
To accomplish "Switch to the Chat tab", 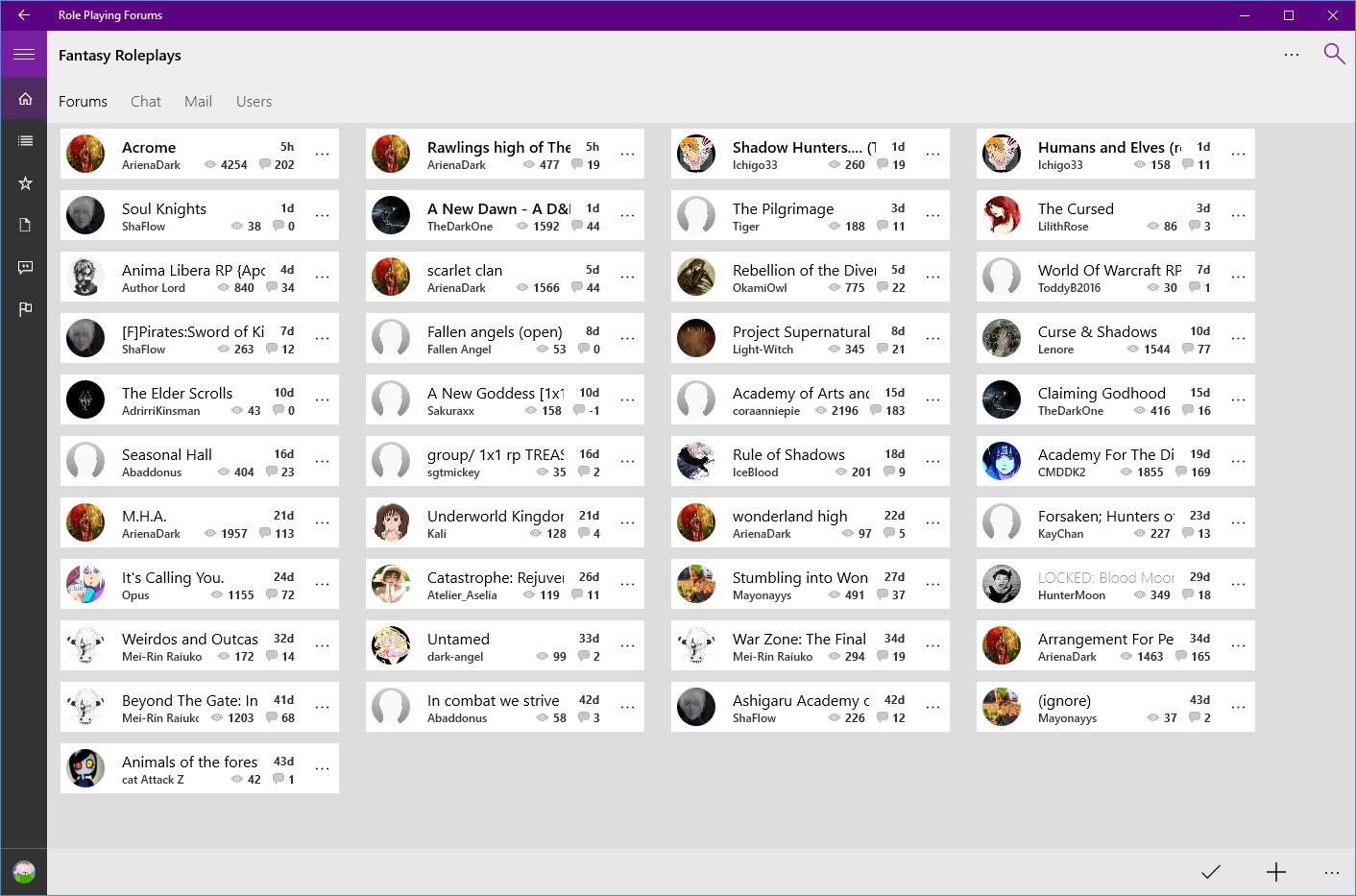I will pos(145,101).
